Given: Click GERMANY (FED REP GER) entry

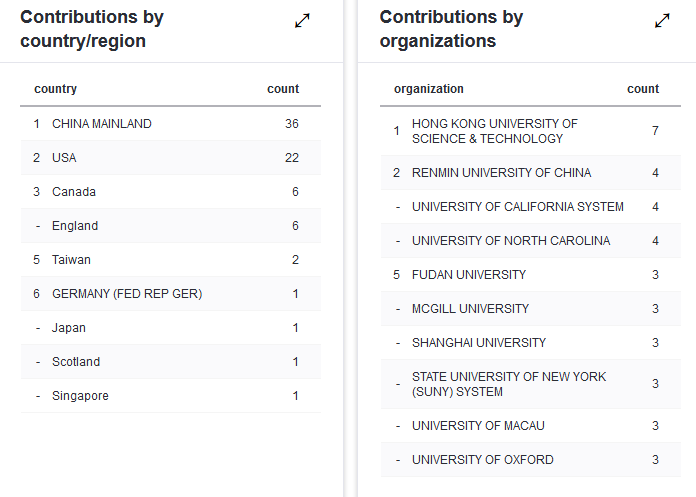Looking at the screenshot, I should click(171, 294).
